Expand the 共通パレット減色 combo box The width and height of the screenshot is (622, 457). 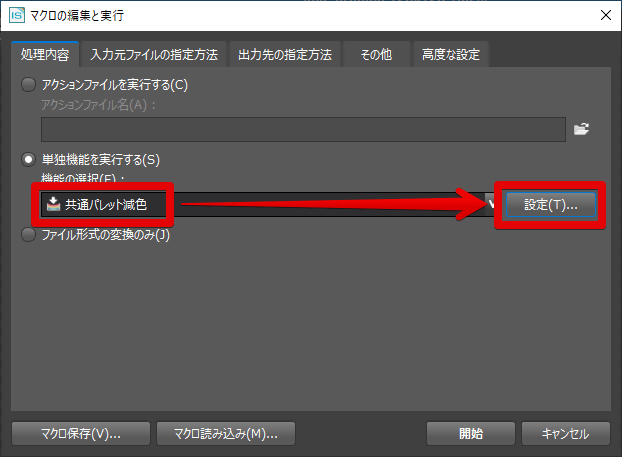(269, 204)
